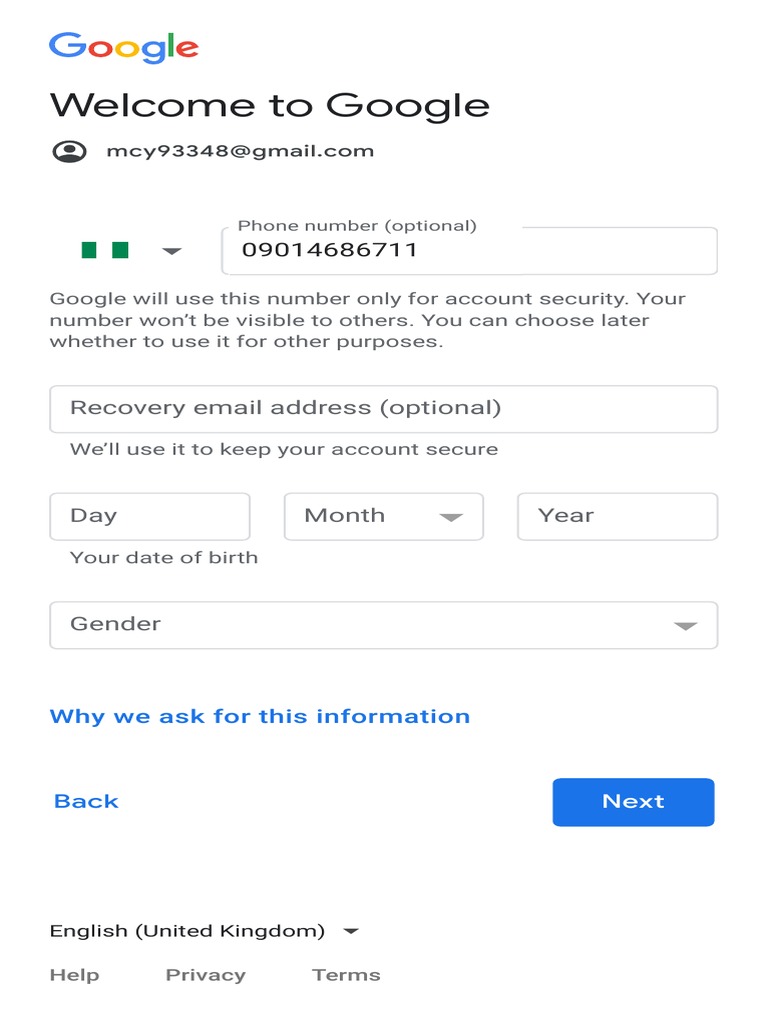The height and width of the screenshot is (1024, 768).
Task: Click the mcy93348@gmail.com account email
Action: [x=240, y=152]
